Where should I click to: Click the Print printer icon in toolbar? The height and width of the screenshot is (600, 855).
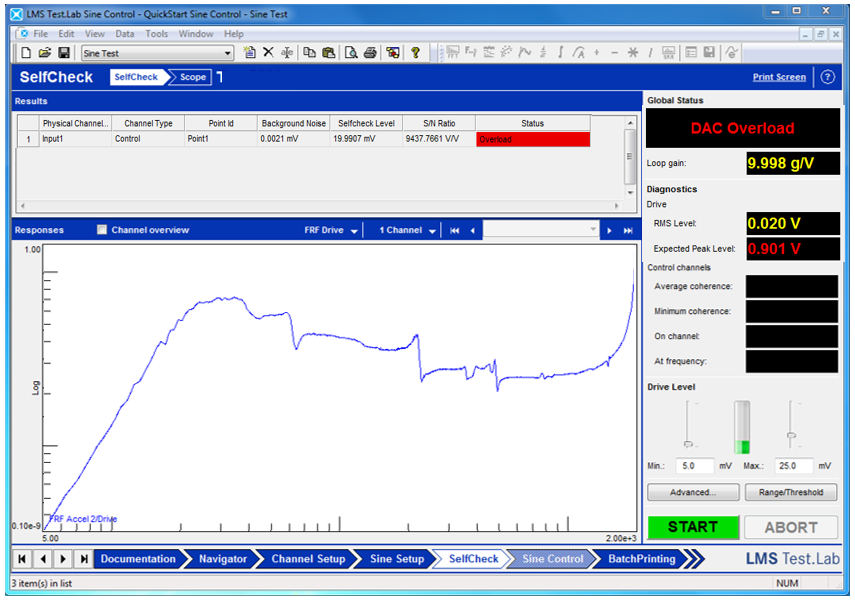coord(370,53)
